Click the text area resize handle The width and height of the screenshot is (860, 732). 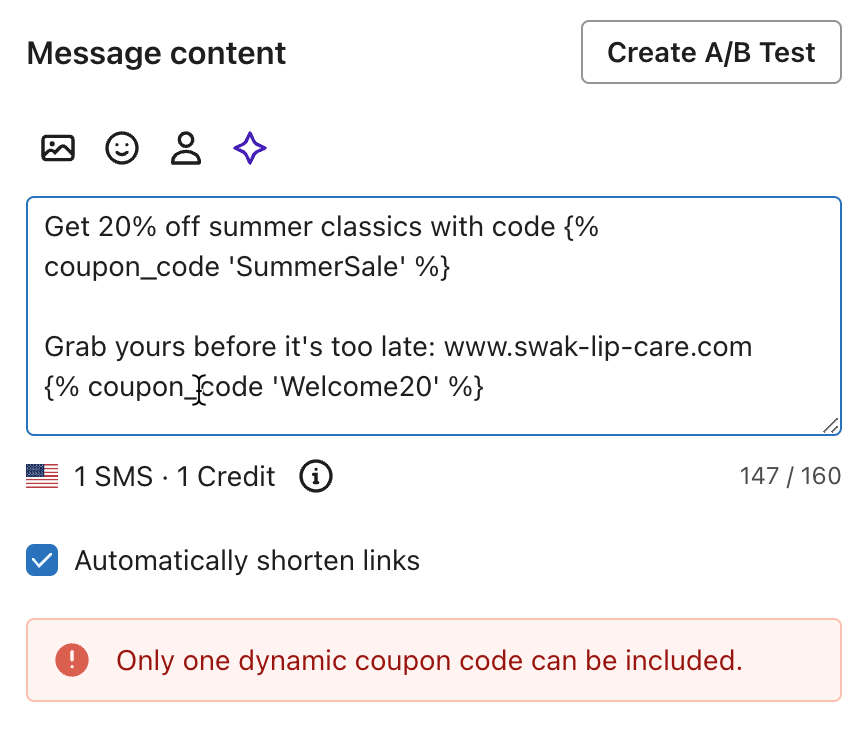click(x=830, y=425)
